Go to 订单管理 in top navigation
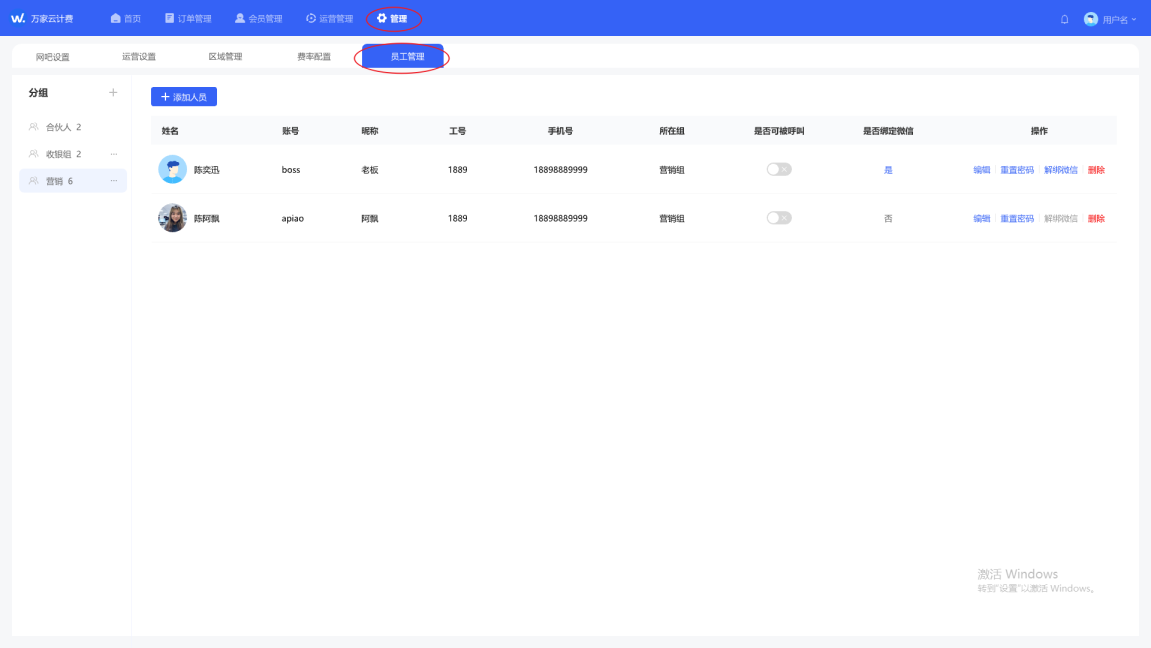This screenshot has width=1151, height=648. pyautogui.click(x=188, y=18)
